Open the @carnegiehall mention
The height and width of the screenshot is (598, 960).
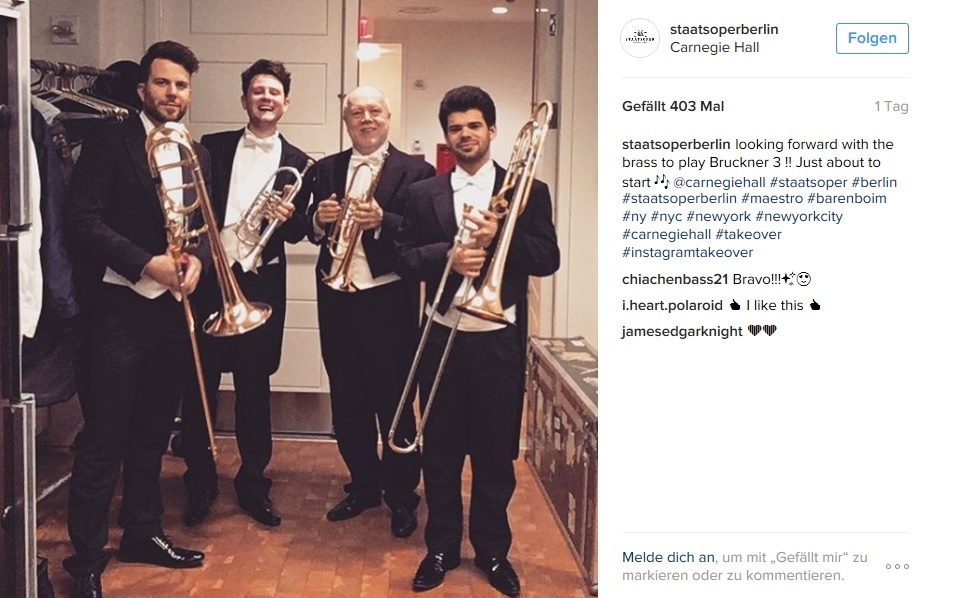[719, 182]
